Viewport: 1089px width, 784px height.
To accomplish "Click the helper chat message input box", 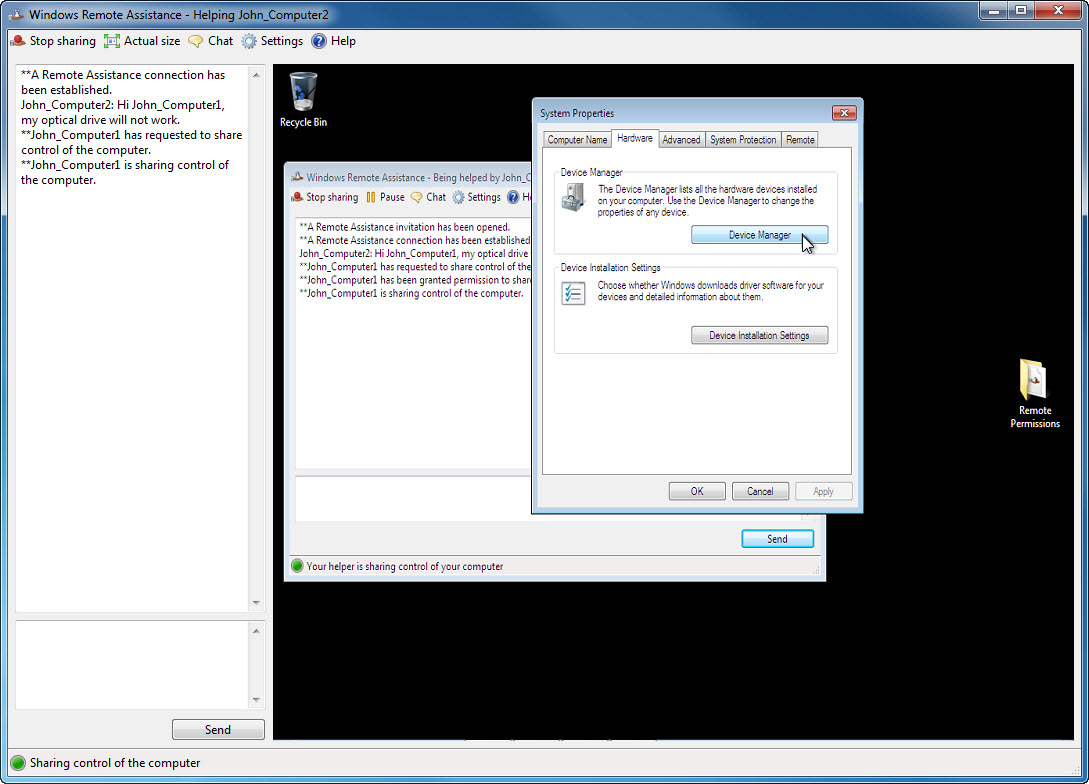I will tap(132, 665).
